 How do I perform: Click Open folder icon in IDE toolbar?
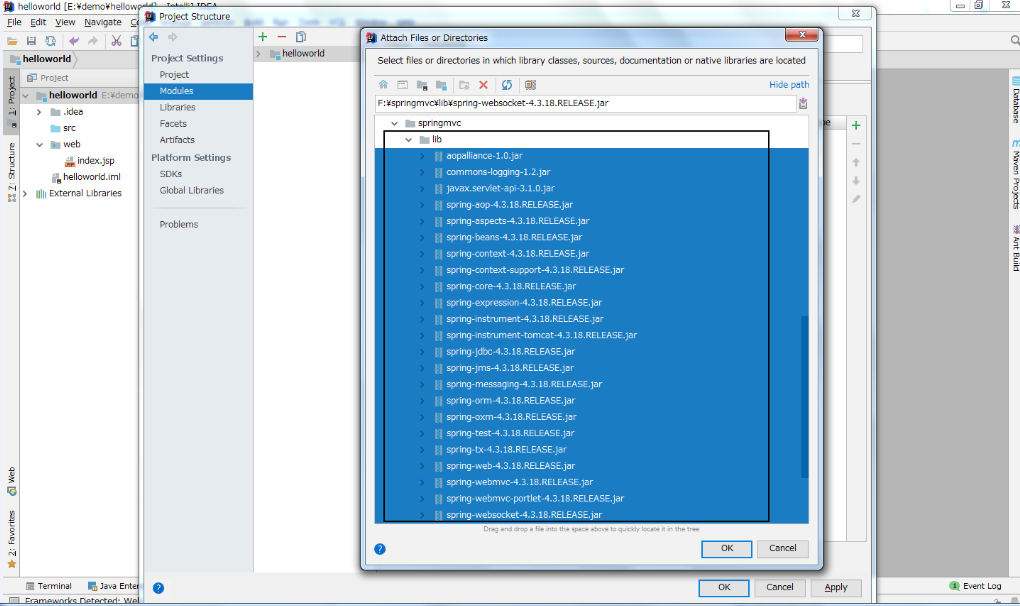[x=12, y=41]
